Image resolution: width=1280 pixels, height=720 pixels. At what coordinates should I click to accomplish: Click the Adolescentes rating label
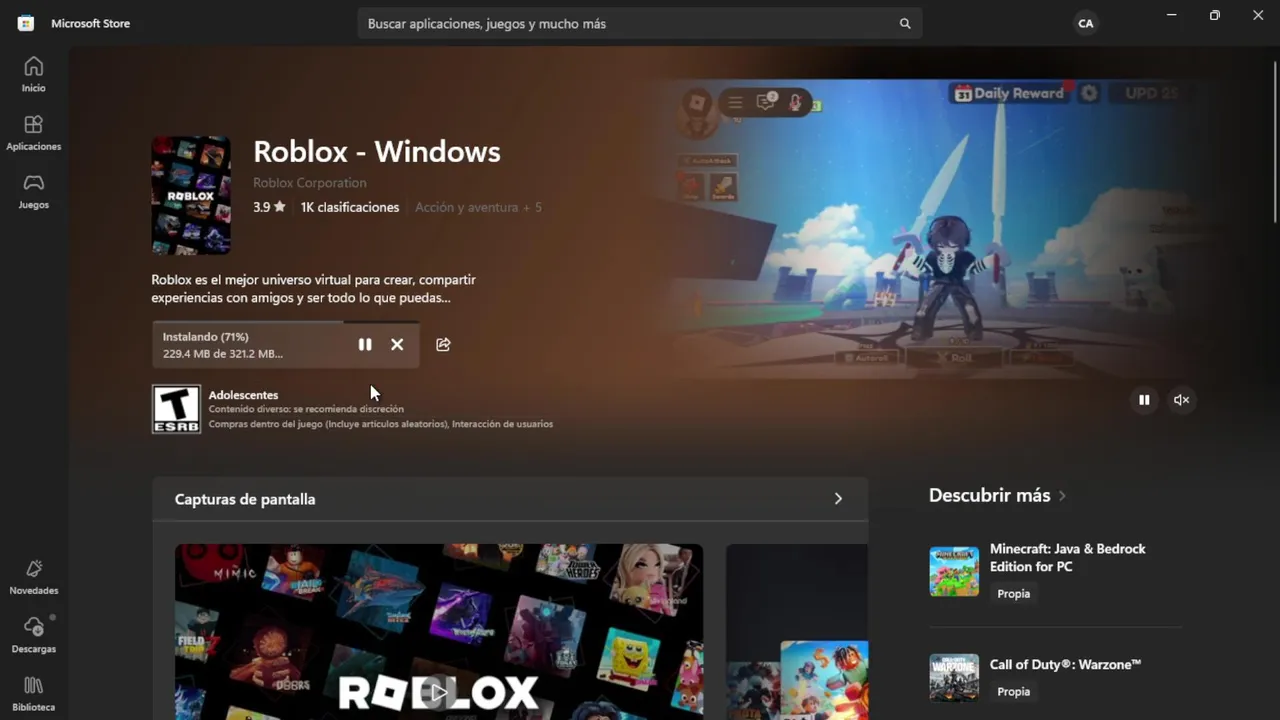coord(243,395)
